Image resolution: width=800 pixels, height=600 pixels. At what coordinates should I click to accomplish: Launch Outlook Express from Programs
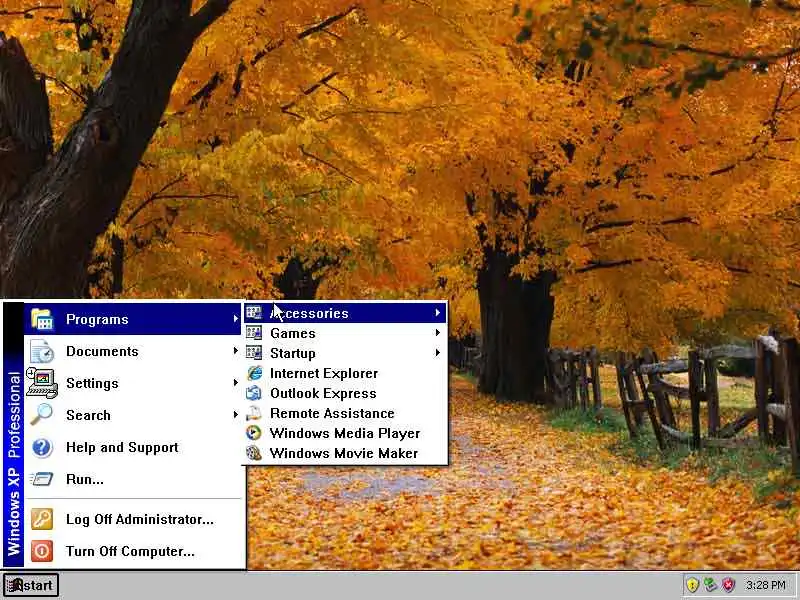coord(345,393)
